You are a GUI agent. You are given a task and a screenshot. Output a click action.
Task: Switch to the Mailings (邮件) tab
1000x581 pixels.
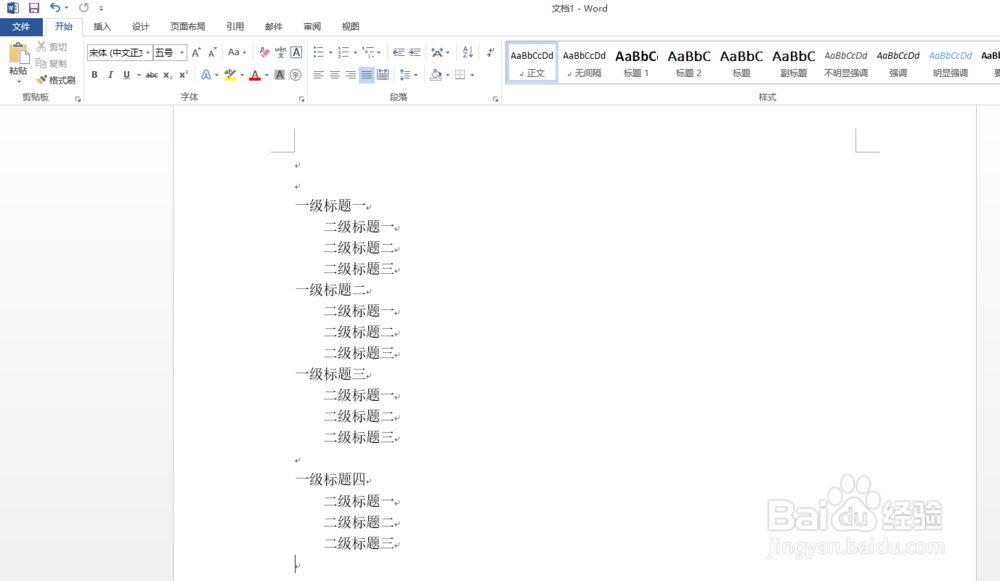274,27
